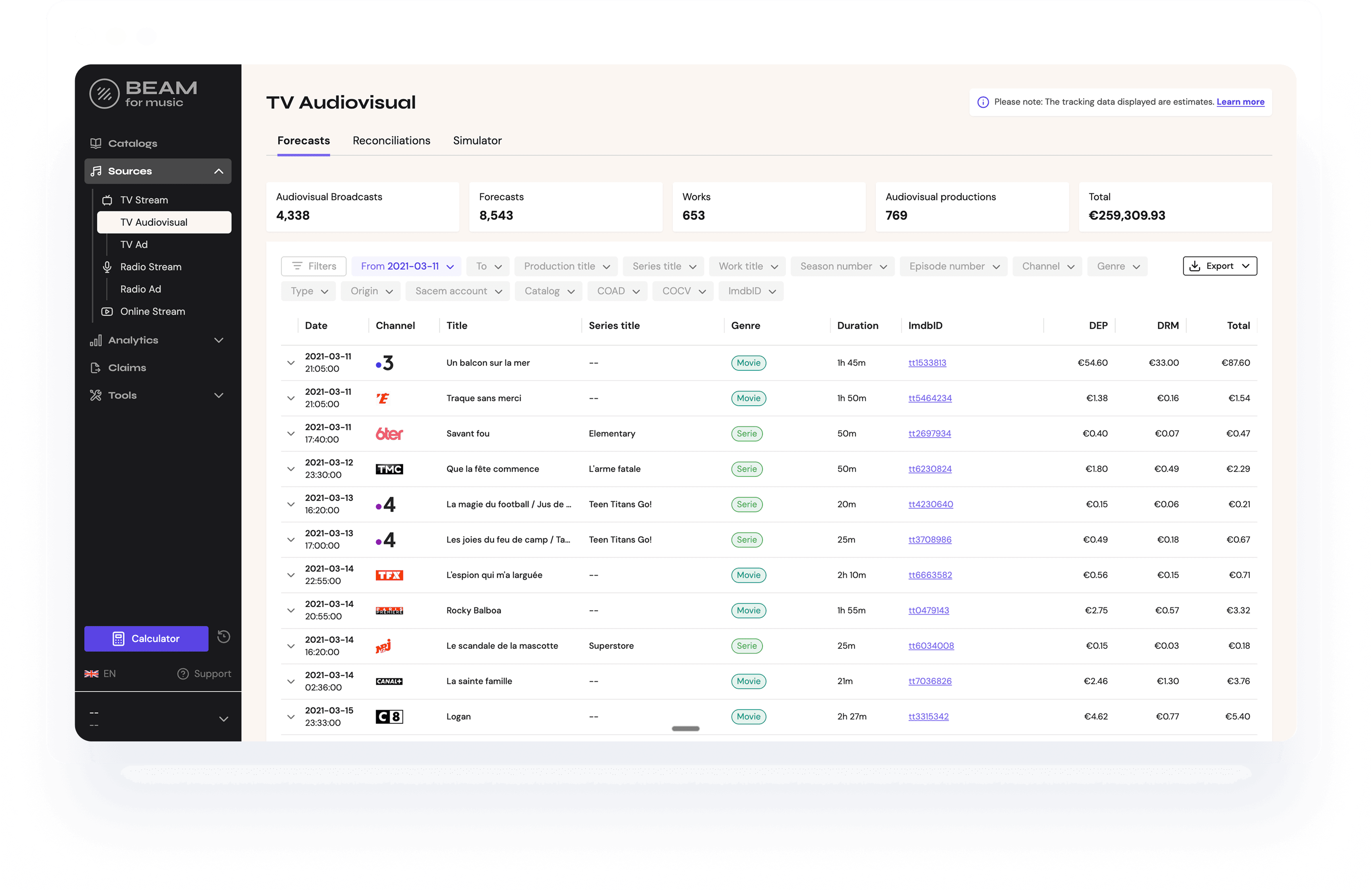1372x890 pixels.
Task: Click the horizontal scrollbar handle under table
Action: pos(685,729)
